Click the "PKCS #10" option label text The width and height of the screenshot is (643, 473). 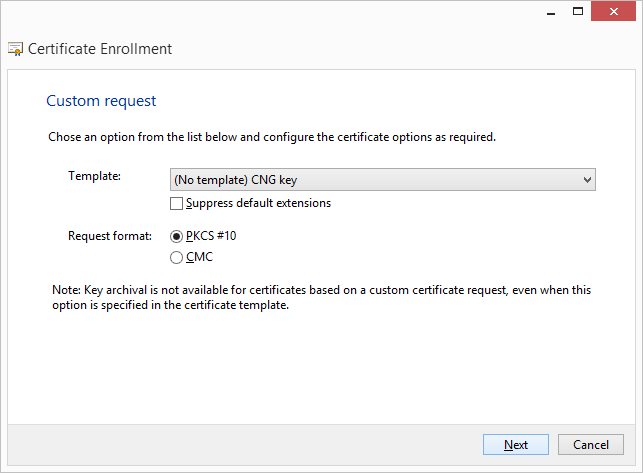[211, 237]
